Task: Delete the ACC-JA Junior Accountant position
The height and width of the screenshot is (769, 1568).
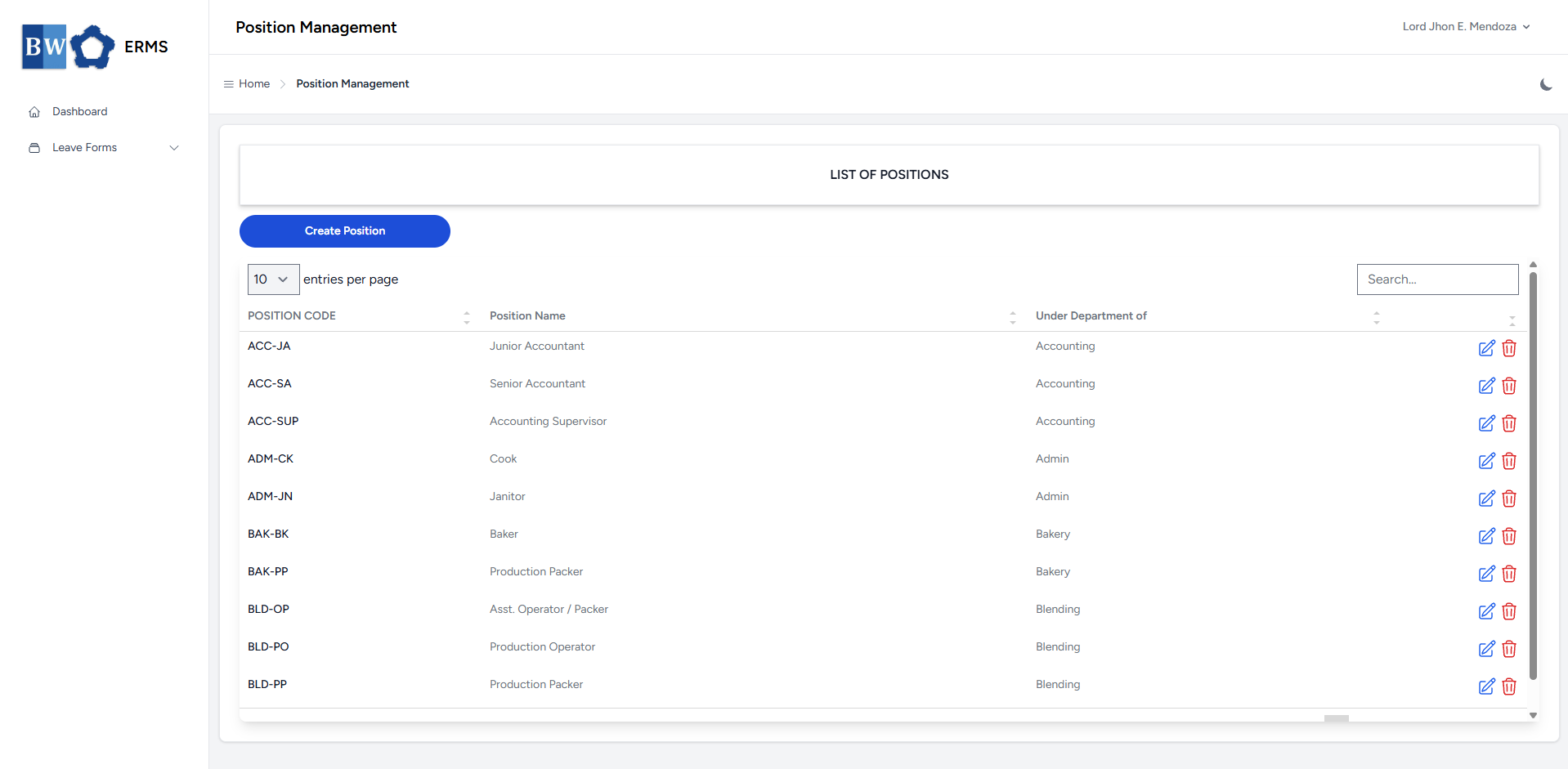Action: tap(1509, 348)
